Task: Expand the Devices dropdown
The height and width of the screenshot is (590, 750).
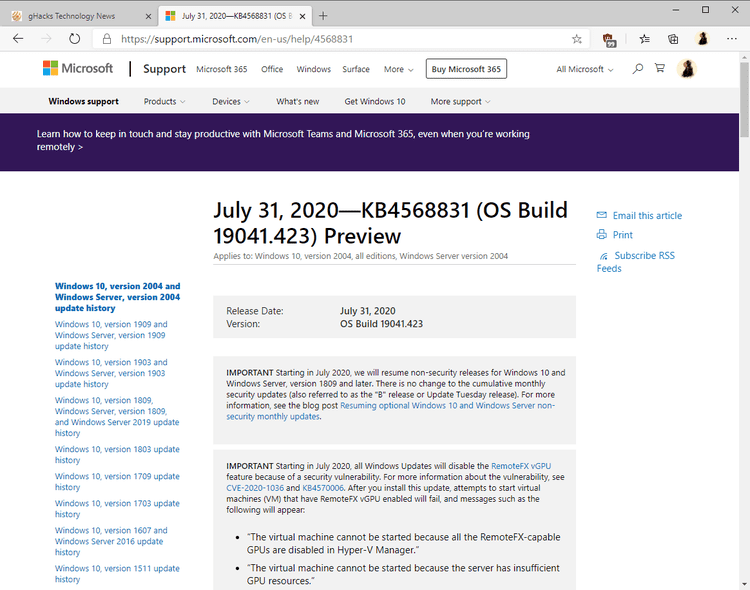Action: click(x=231, y=101)
